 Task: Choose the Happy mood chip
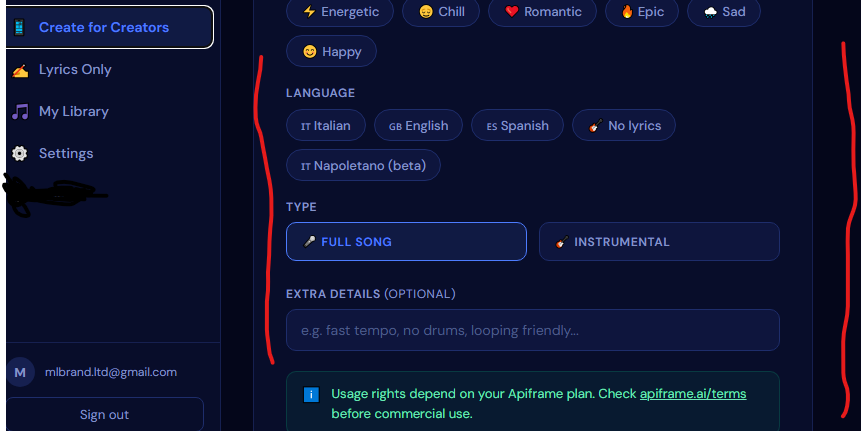coord(332,52)
